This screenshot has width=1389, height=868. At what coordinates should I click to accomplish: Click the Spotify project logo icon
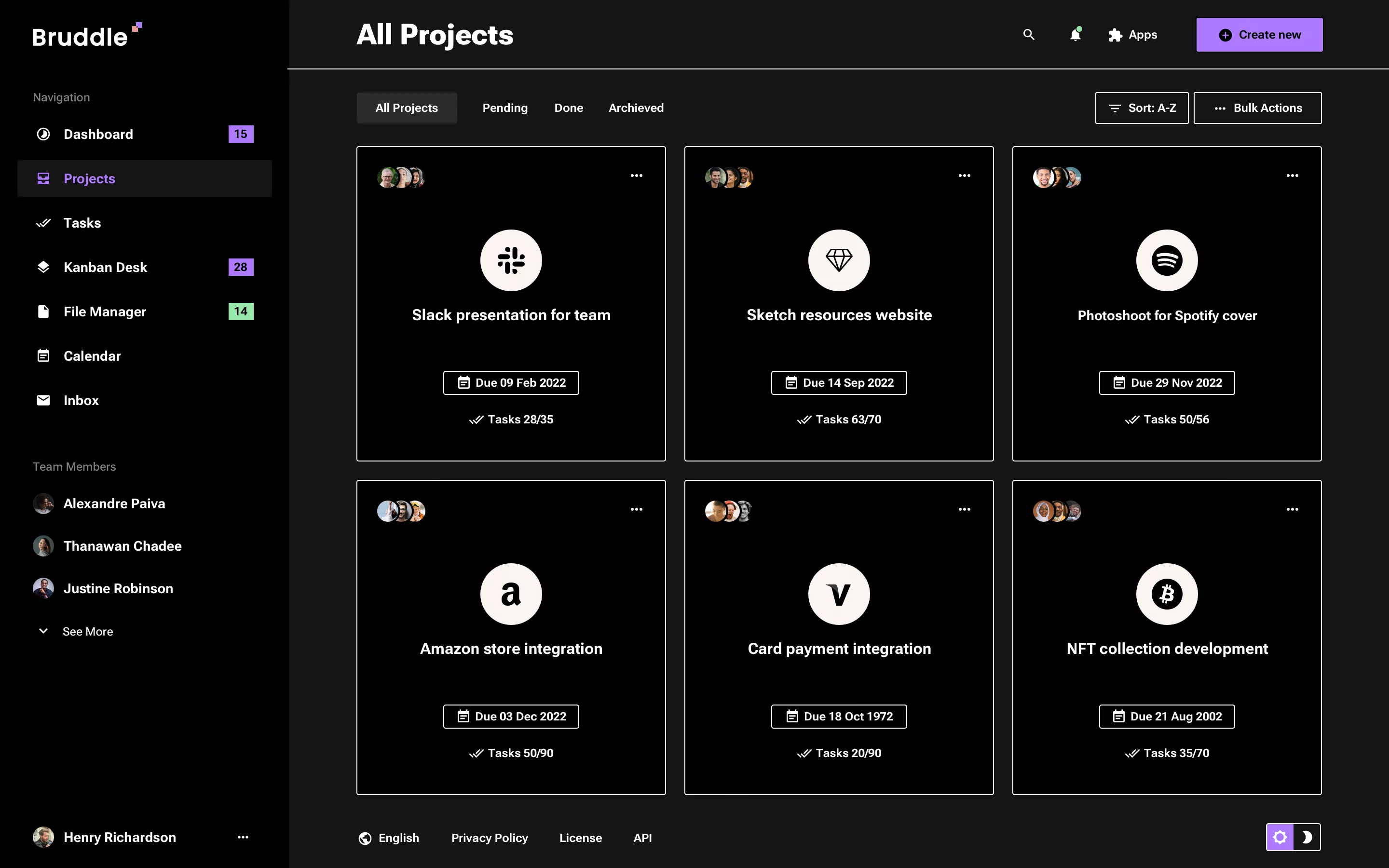tap(1166, 259)
